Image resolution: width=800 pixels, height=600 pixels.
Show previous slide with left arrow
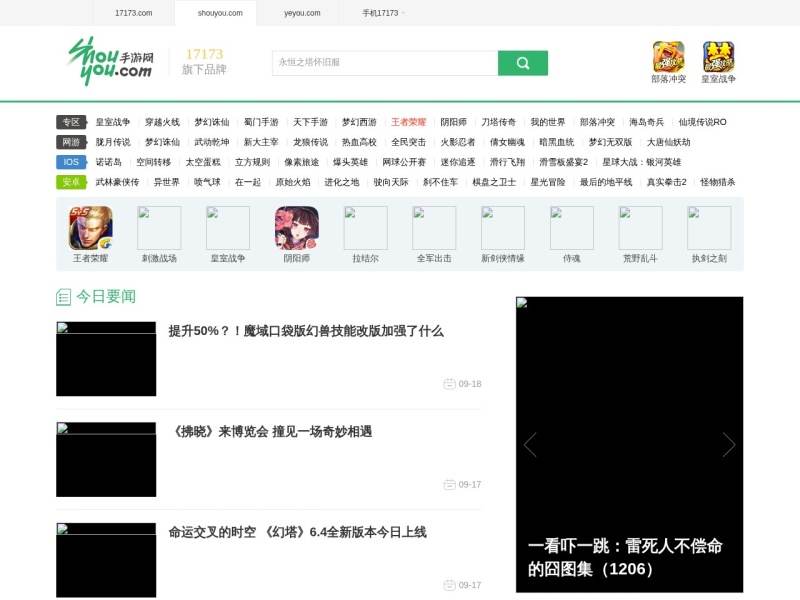[x=530, y=444]
